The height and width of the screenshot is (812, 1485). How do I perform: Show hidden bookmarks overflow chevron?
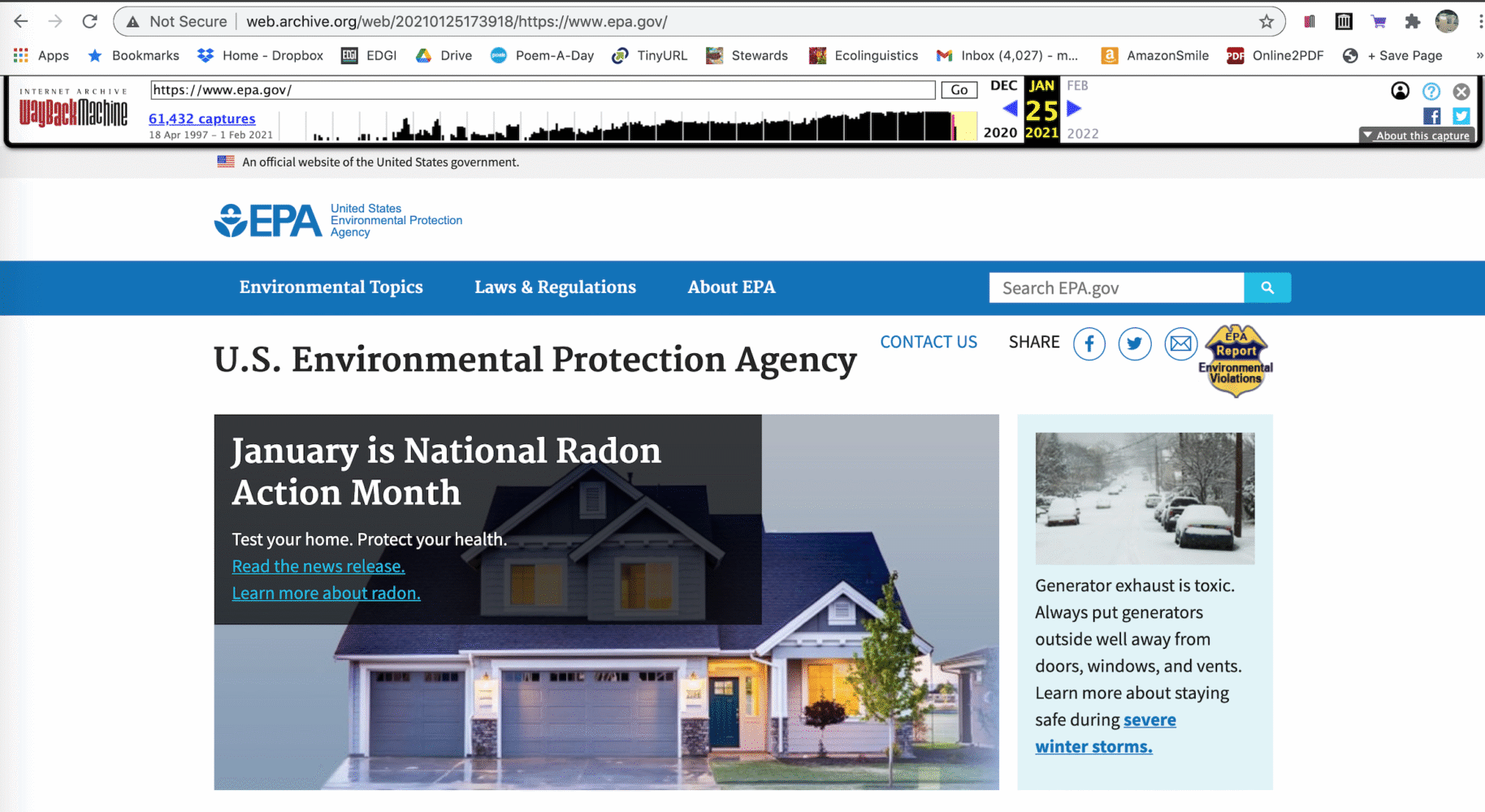[x=1479, y=55]
